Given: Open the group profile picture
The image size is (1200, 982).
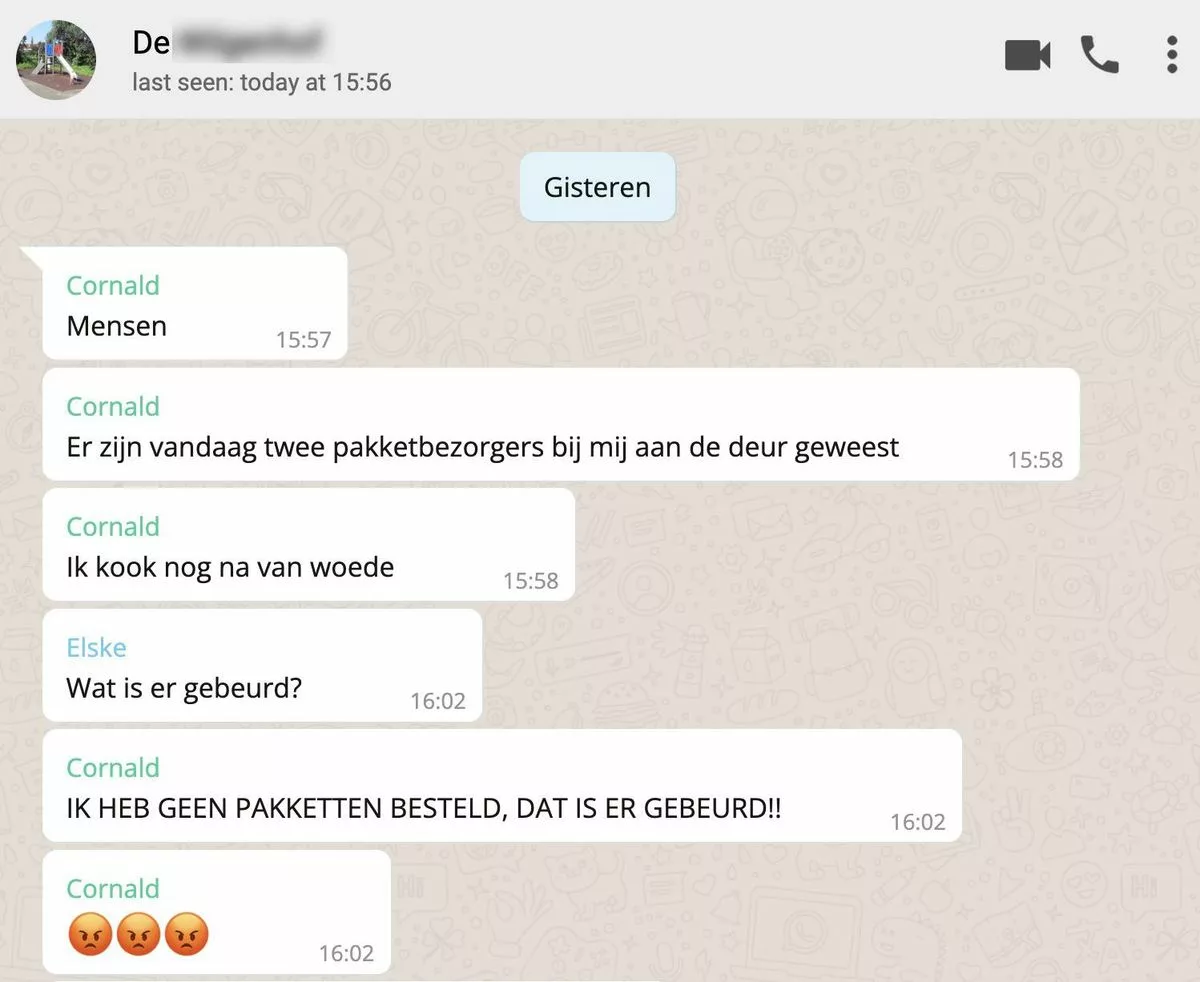Looking at the screenshot, I should tap(56, 59).
